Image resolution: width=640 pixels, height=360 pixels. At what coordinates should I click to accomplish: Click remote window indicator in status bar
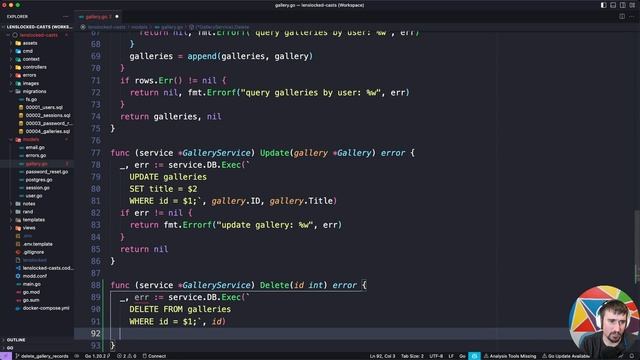(x=6, y=356)
